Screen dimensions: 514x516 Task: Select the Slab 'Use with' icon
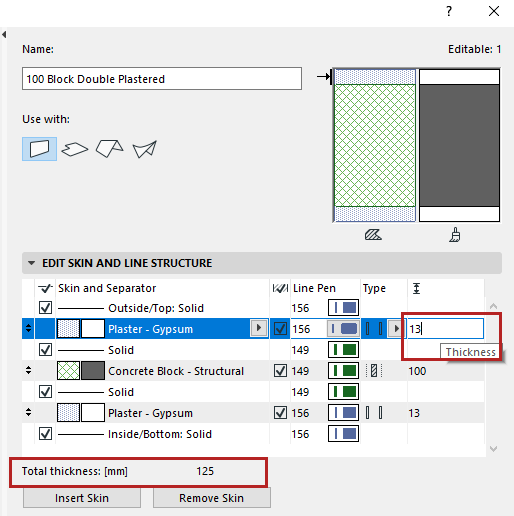[75, 149]
